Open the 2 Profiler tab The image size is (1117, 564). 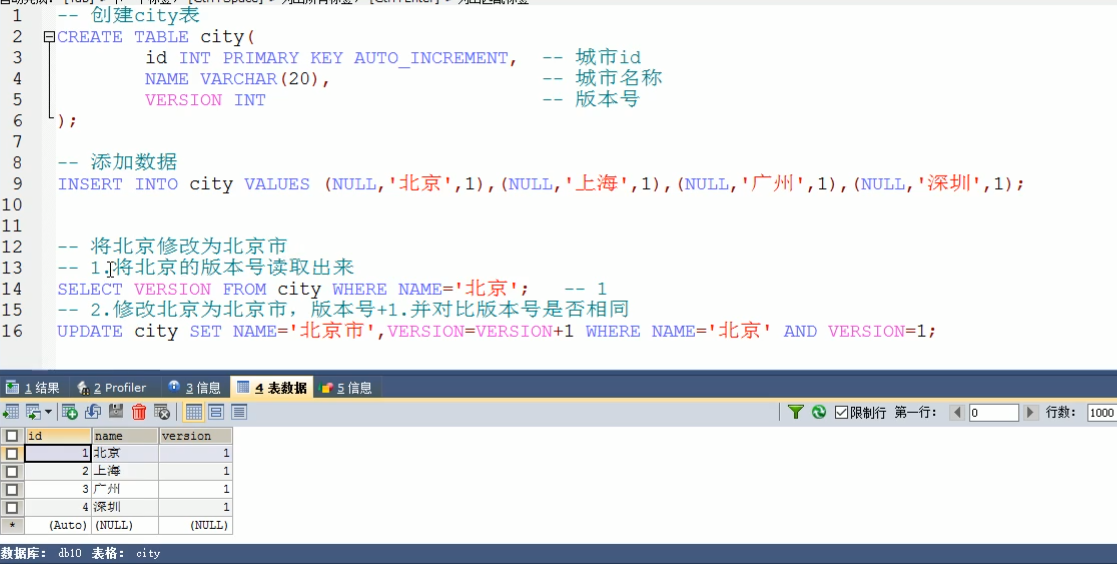pyautogui.click(x=111, y=387)
